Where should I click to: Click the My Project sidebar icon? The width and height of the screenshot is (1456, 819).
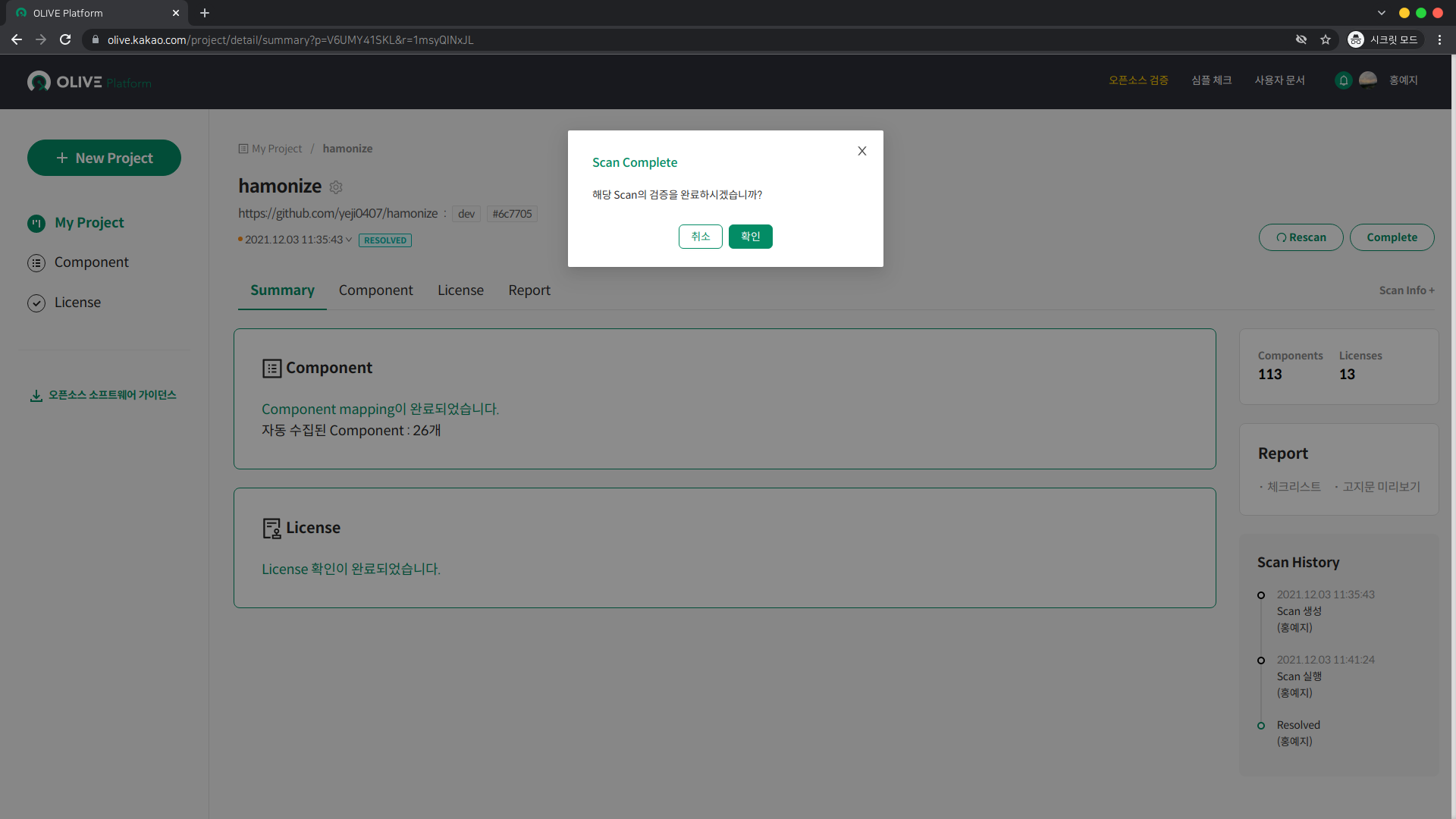pyautogui.click(x=36, y=223)
